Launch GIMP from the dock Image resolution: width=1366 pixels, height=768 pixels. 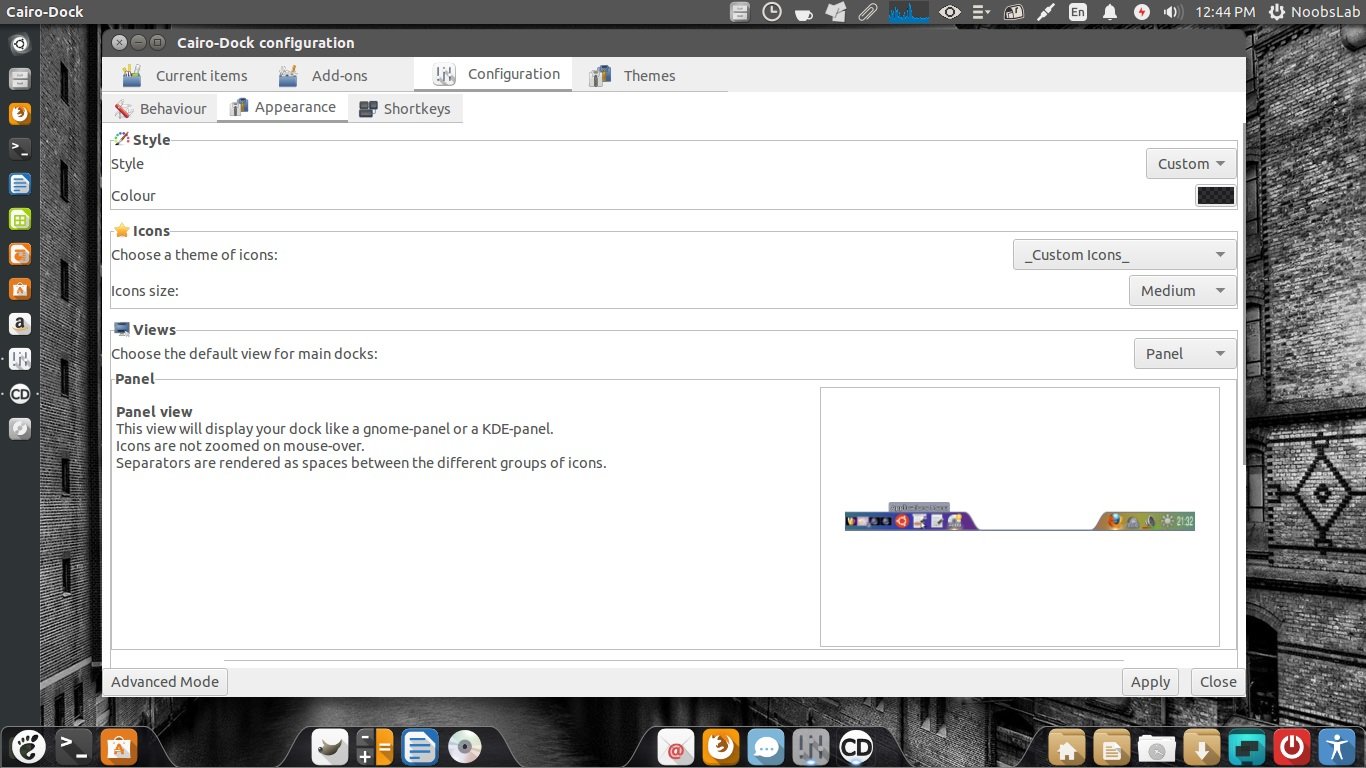[x=330, y=746]
